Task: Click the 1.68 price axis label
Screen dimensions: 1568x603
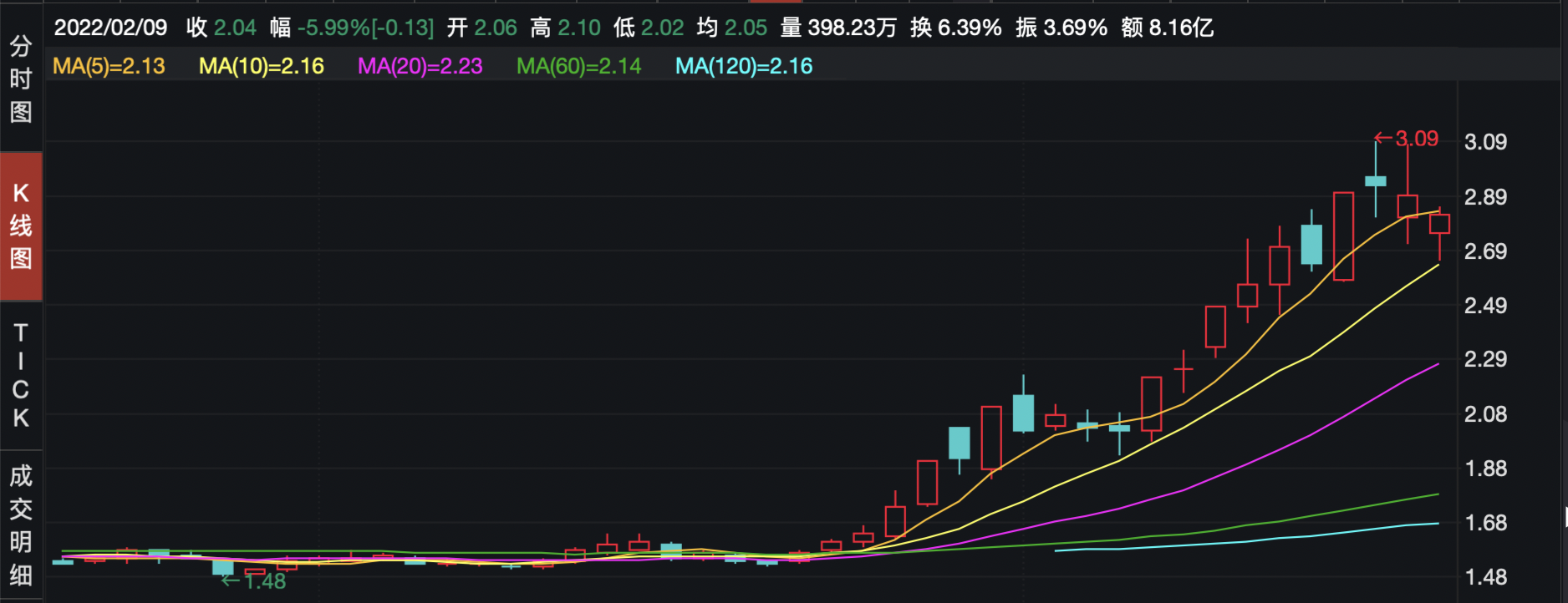Action: point(1485,523)
